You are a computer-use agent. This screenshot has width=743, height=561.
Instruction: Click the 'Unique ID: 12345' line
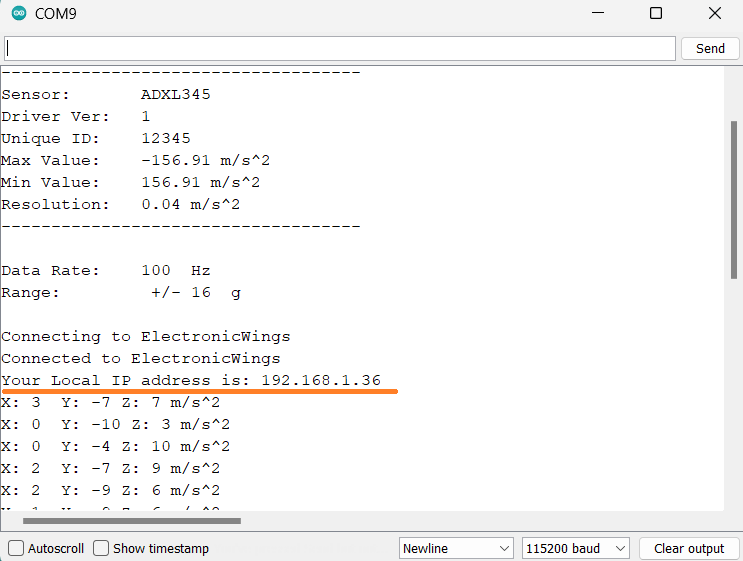tap(96, 138)
